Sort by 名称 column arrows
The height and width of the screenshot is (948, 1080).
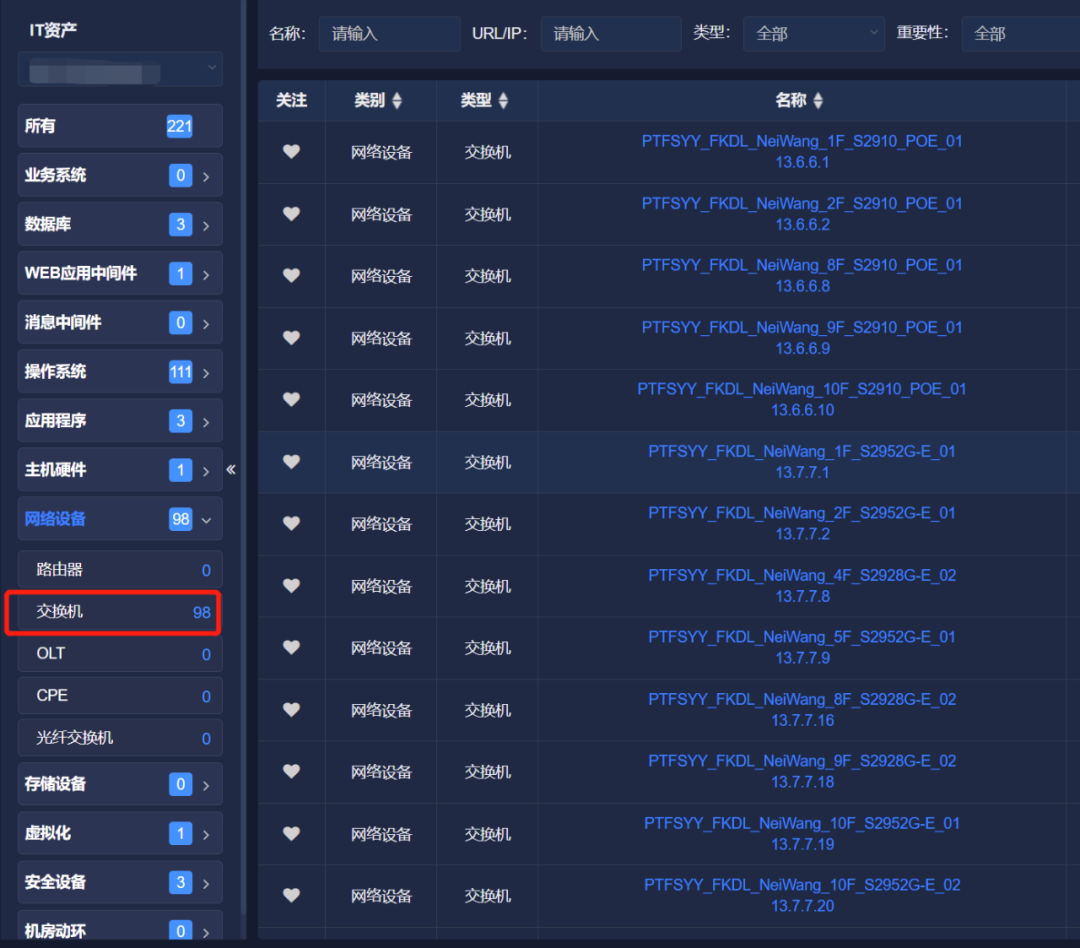tap(818, 101)
